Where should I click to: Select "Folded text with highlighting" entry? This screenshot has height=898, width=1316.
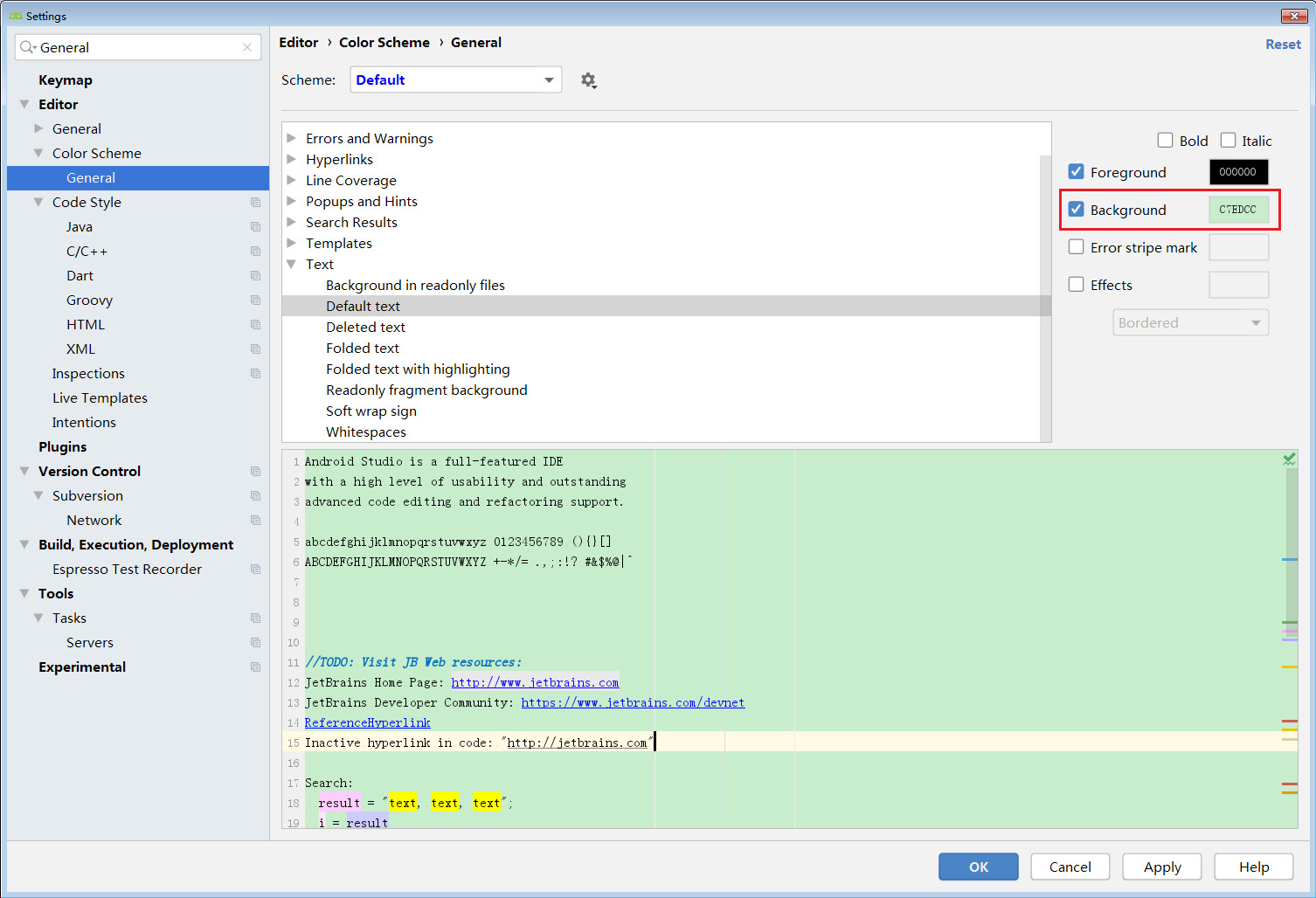click(x=418, y=369)
